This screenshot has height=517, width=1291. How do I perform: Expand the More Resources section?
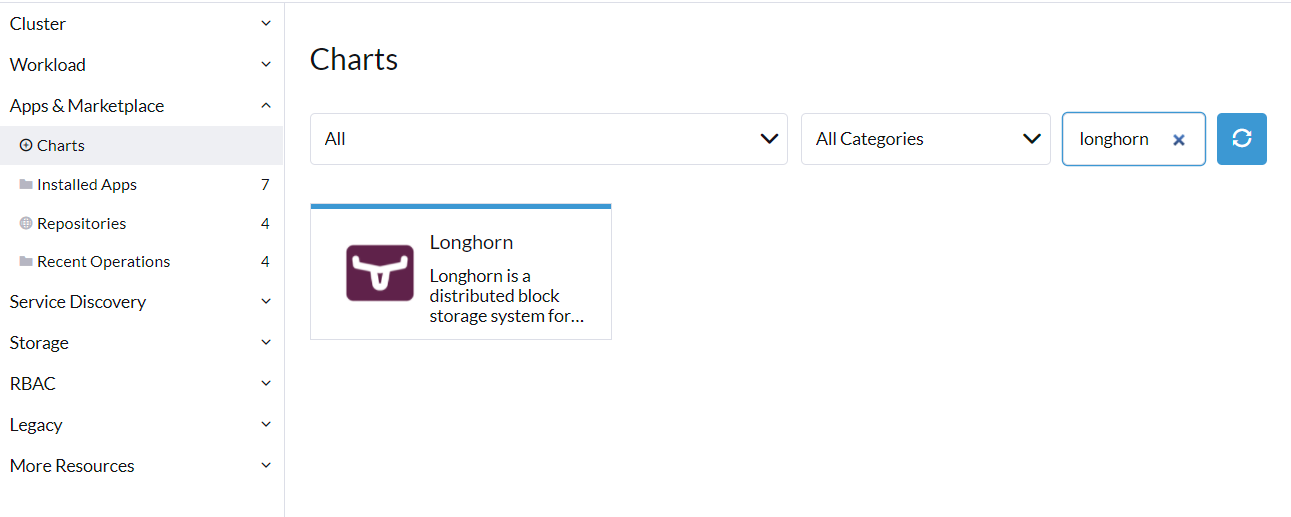[x=266, y=466]
